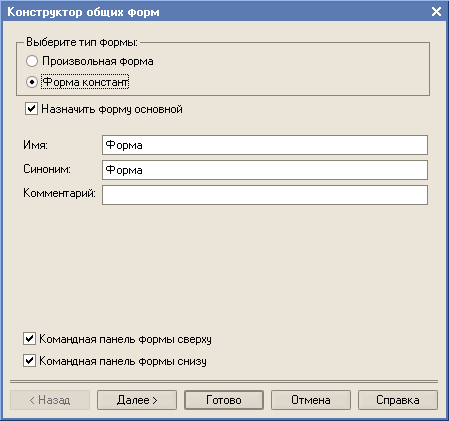Cancel the dialog with Отмена button
Screen dimensions: 449x421
click(311, 400)
